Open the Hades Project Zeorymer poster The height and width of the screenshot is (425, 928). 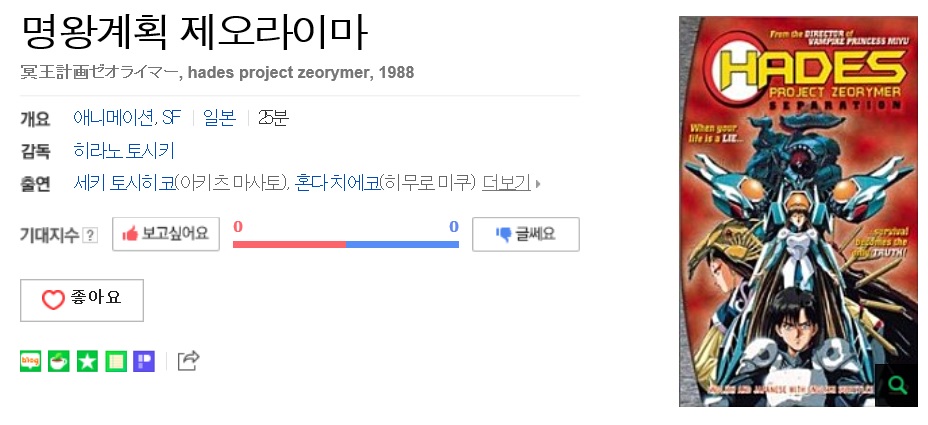798,211
